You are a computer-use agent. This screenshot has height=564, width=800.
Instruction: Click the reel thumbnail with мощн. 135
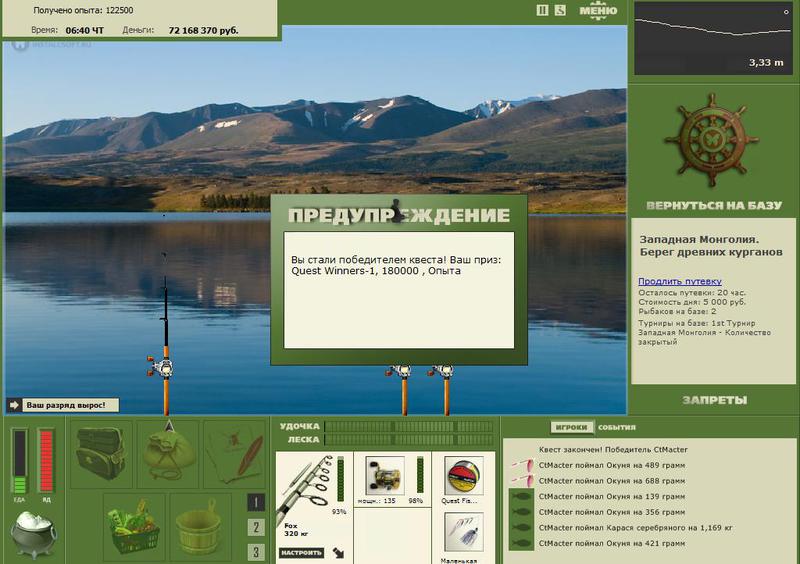point(385,476)
